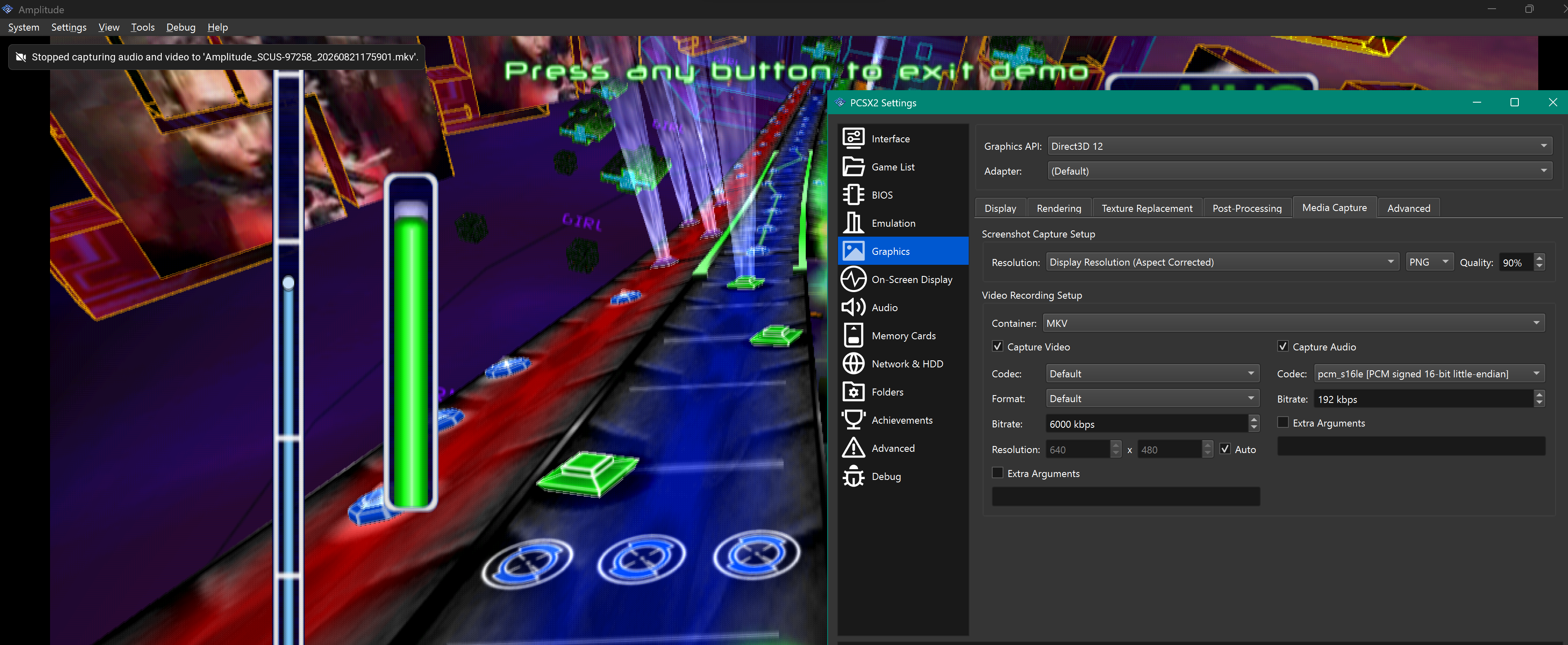1568x645 pixels.
Task: Expand the video Codec dropdown
Action: click(x=1152, y=373)
